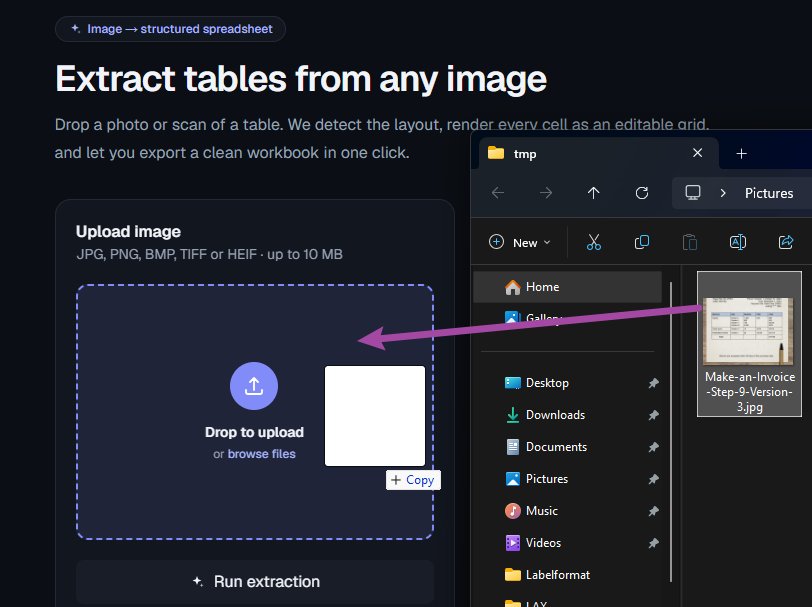The height and width of the screenshot is (607, 812).
Task: Refresh the File Explorer folder view
Action: [x=642, y=193]
